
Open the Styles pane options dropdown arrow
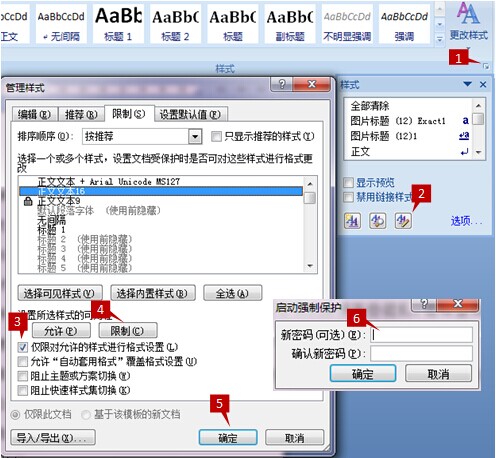[x=468, y=84]
